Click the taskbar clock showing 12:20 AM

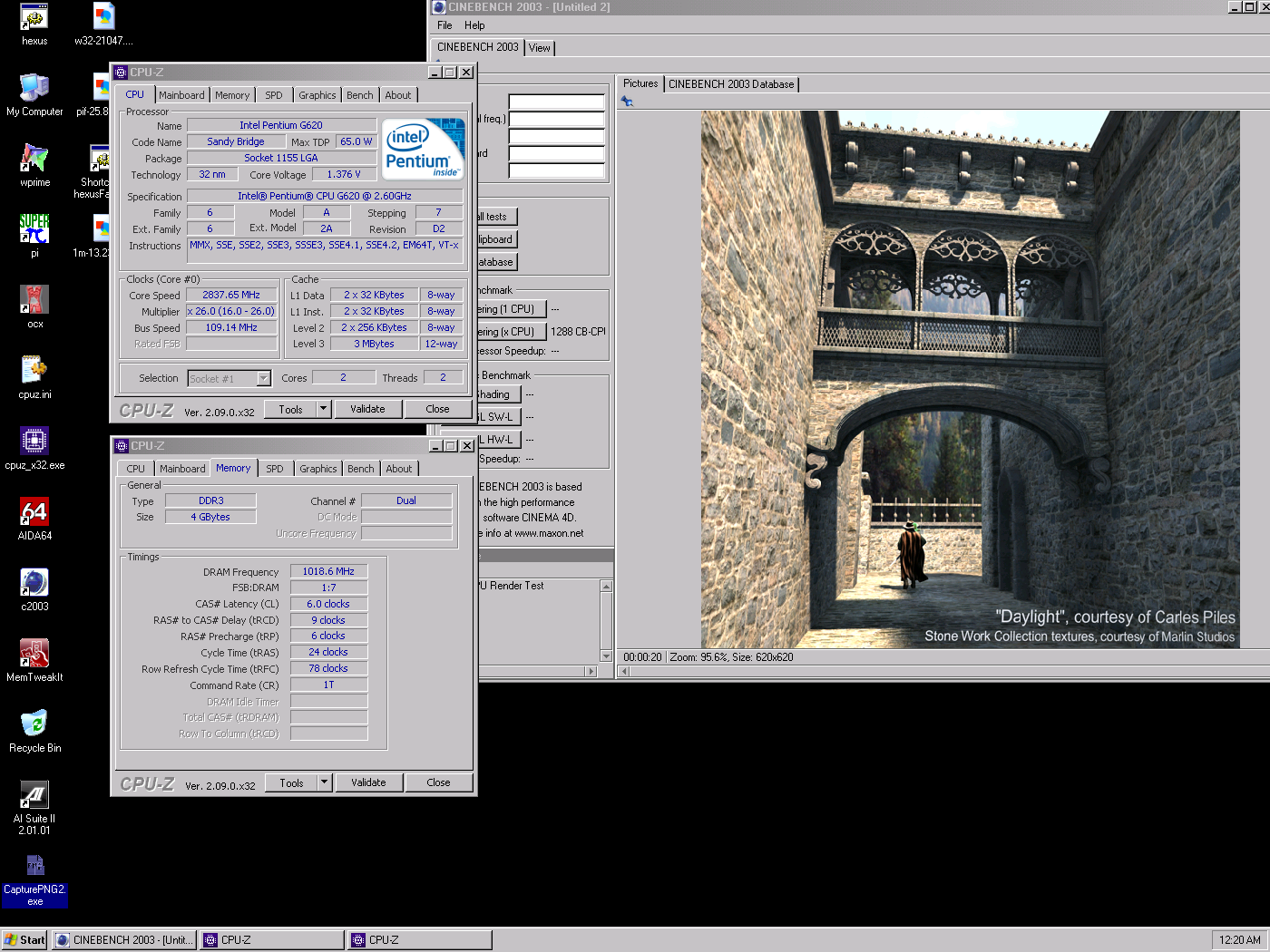[1240, 940]
